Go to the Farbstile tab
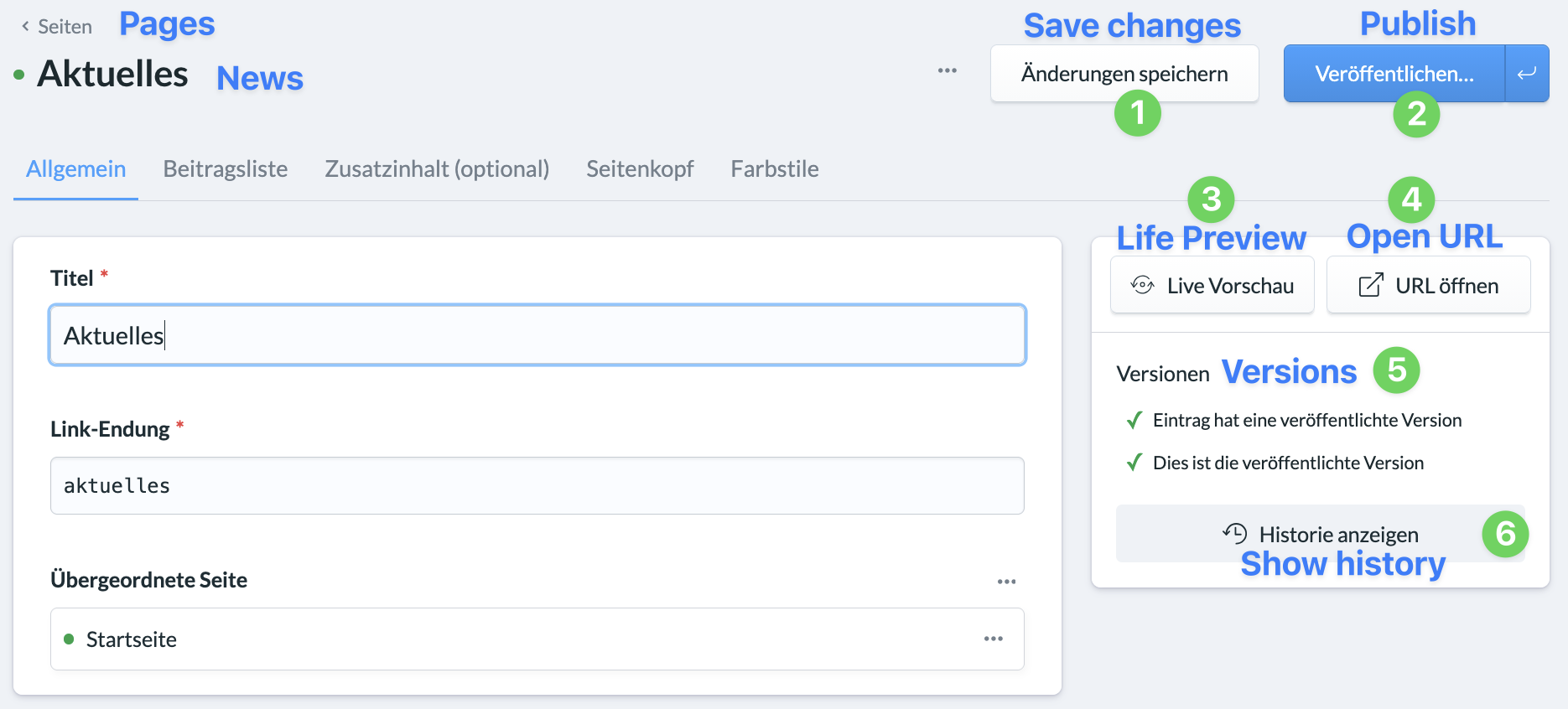 775,169
